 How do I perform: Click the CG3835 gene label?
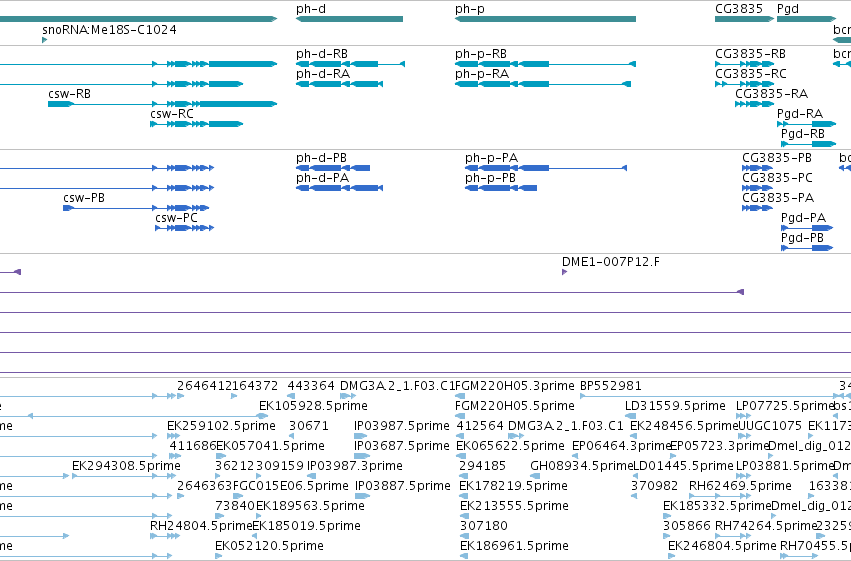[739, 9]
